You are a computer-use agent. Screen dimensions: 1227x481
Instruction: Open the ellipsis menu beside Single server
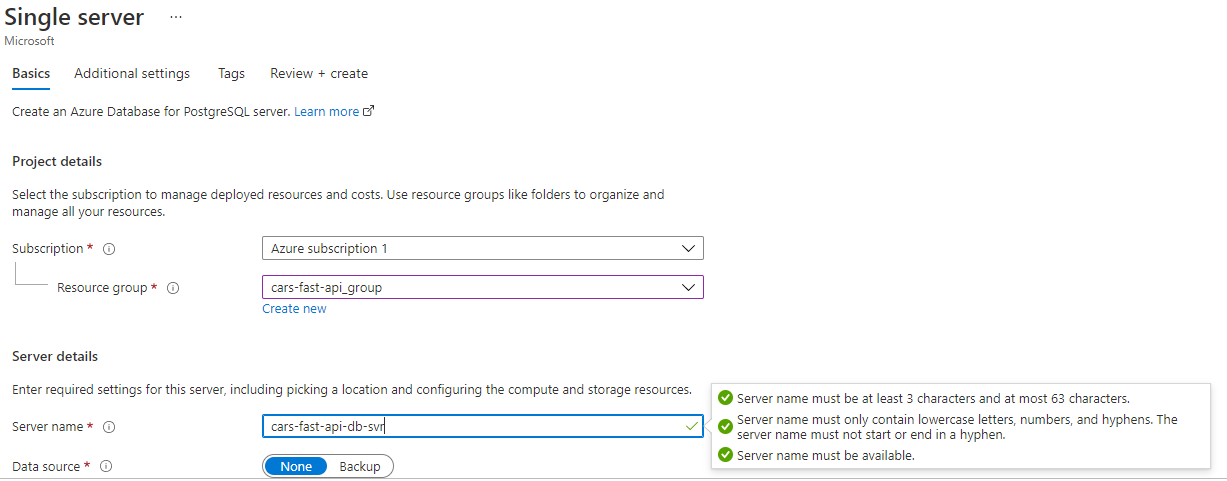176,18
